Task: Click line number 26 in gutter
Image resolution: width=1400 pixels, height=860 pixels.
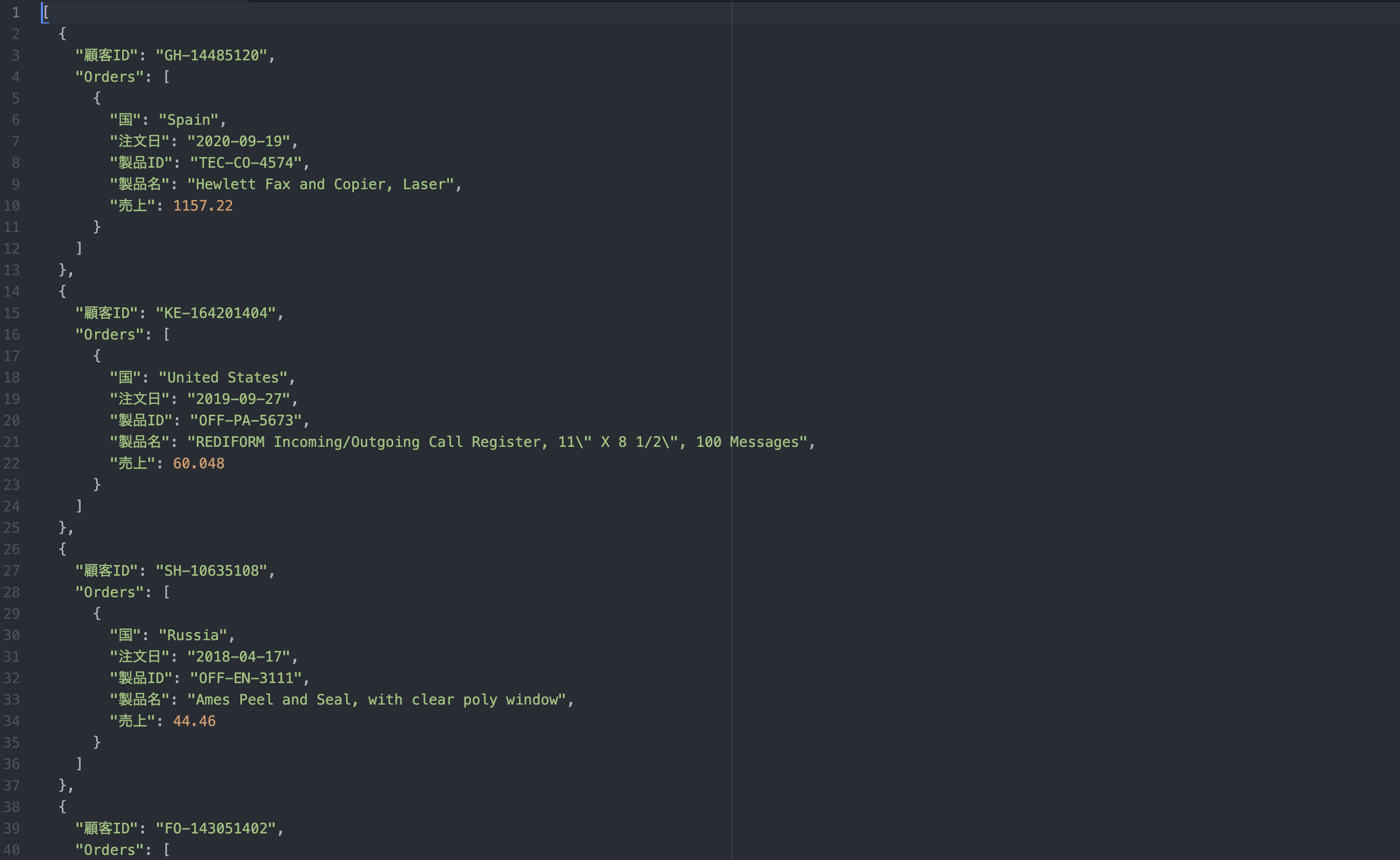Action: [11, 550]
